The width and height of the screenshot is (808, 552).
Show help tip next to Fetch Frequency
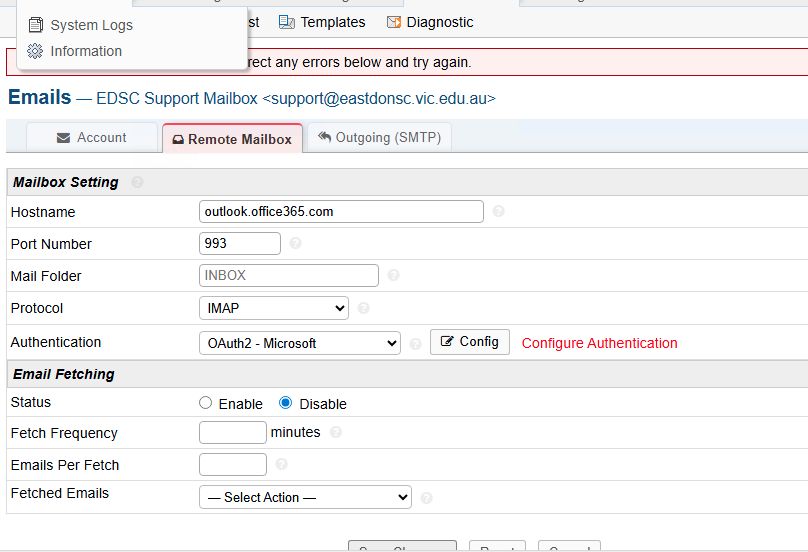point(336,432)
